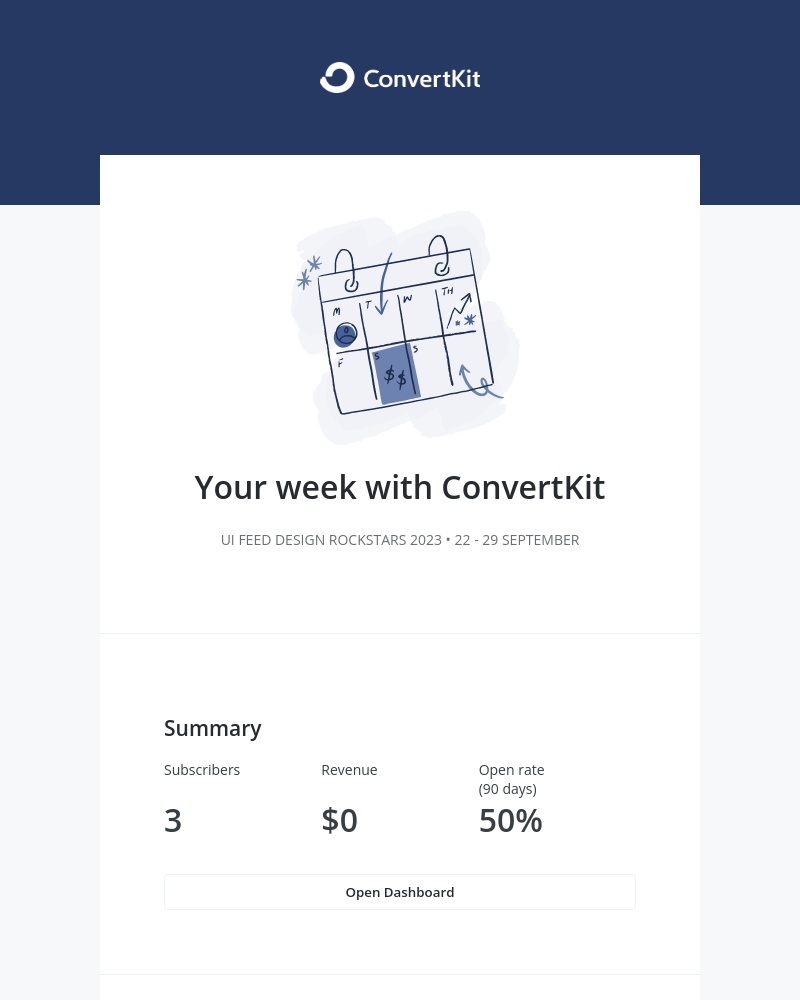Select the ConvertKit wordmark in the header
Viewport: 800px width, 1000px height.
(420, 77)
